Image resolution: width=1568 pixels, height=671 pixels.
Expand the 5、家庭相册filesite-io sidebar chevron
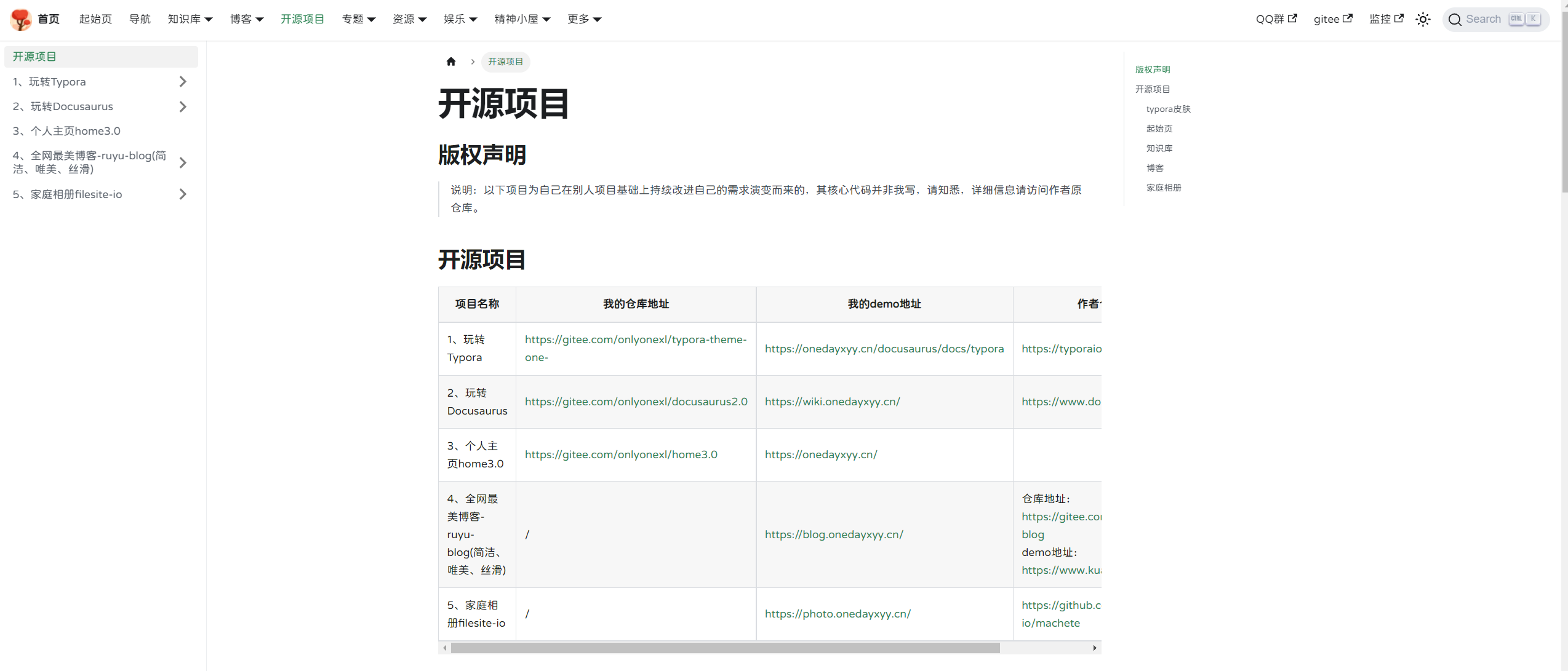(183, 194)
